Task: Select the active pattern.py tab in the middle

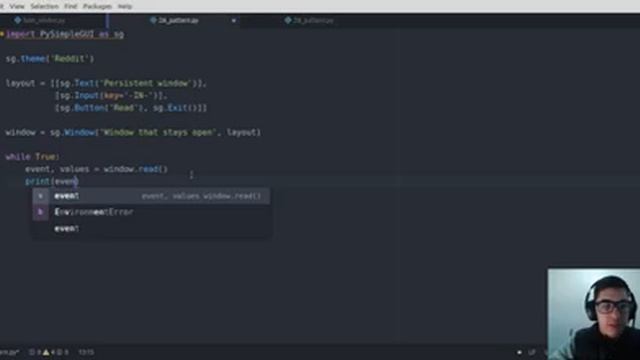Action: click(178, 20)
